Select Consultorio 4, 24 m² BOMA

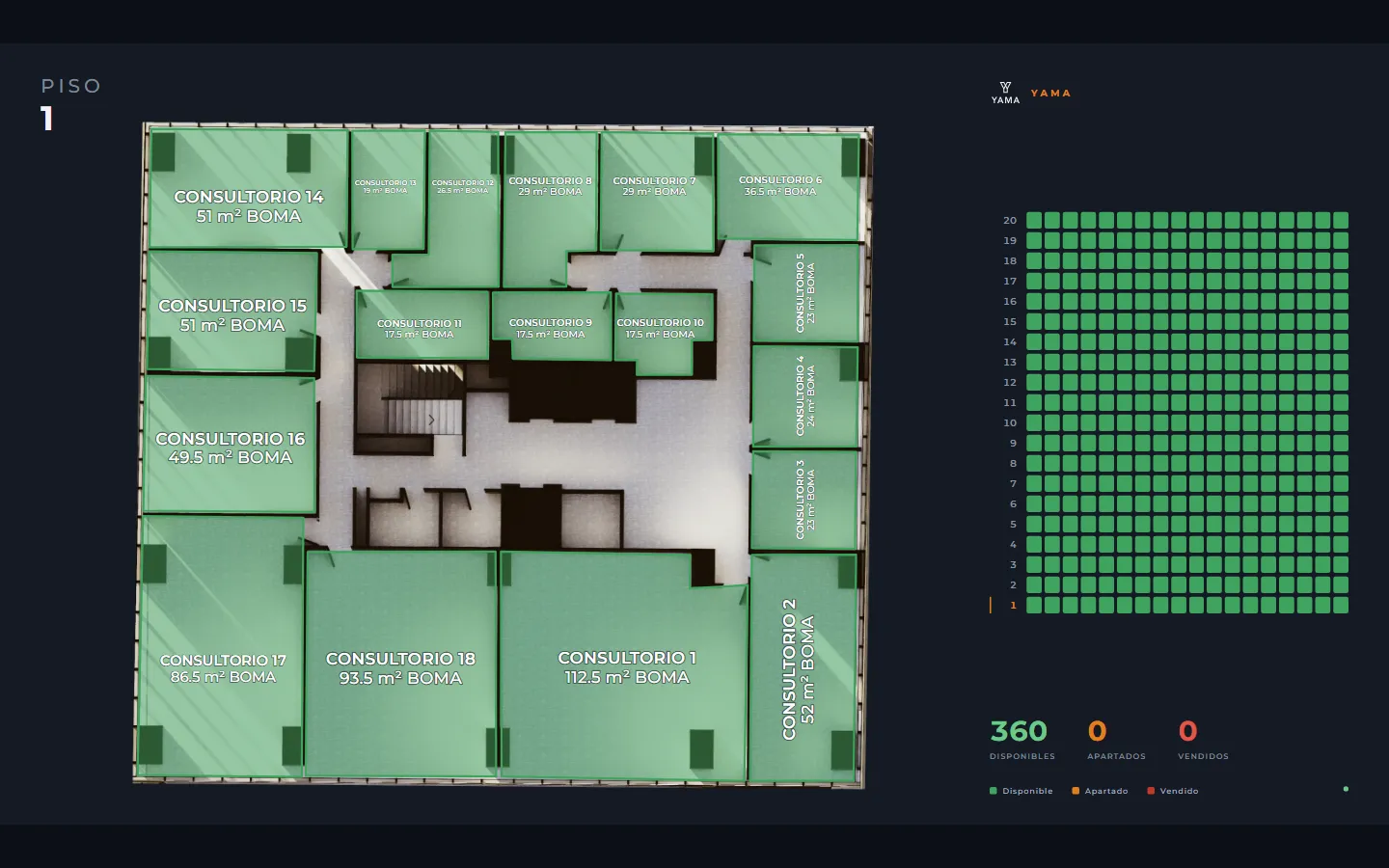click(x=805, y=395)
